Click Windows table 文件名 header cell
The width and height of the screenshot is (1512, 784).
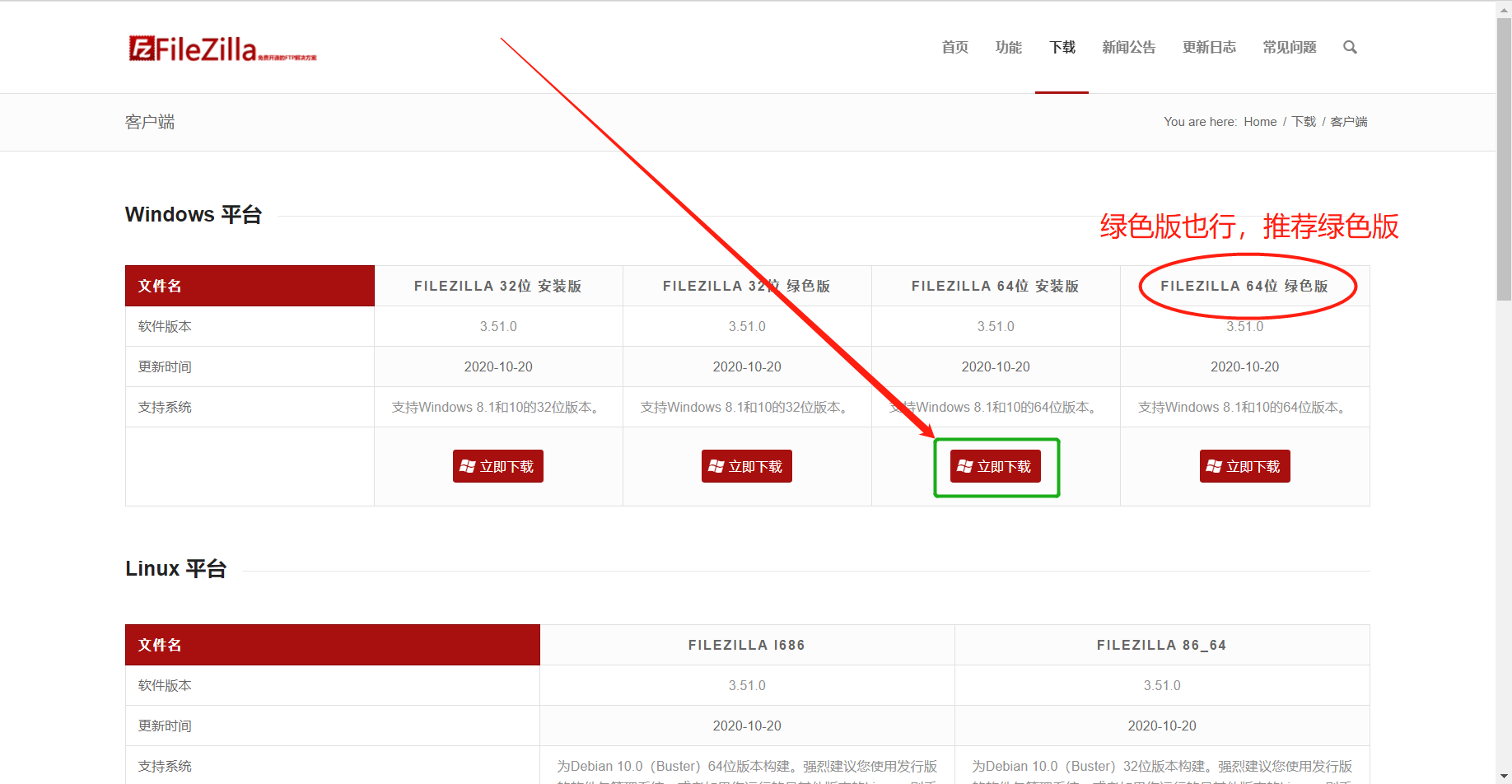(250, 286)
